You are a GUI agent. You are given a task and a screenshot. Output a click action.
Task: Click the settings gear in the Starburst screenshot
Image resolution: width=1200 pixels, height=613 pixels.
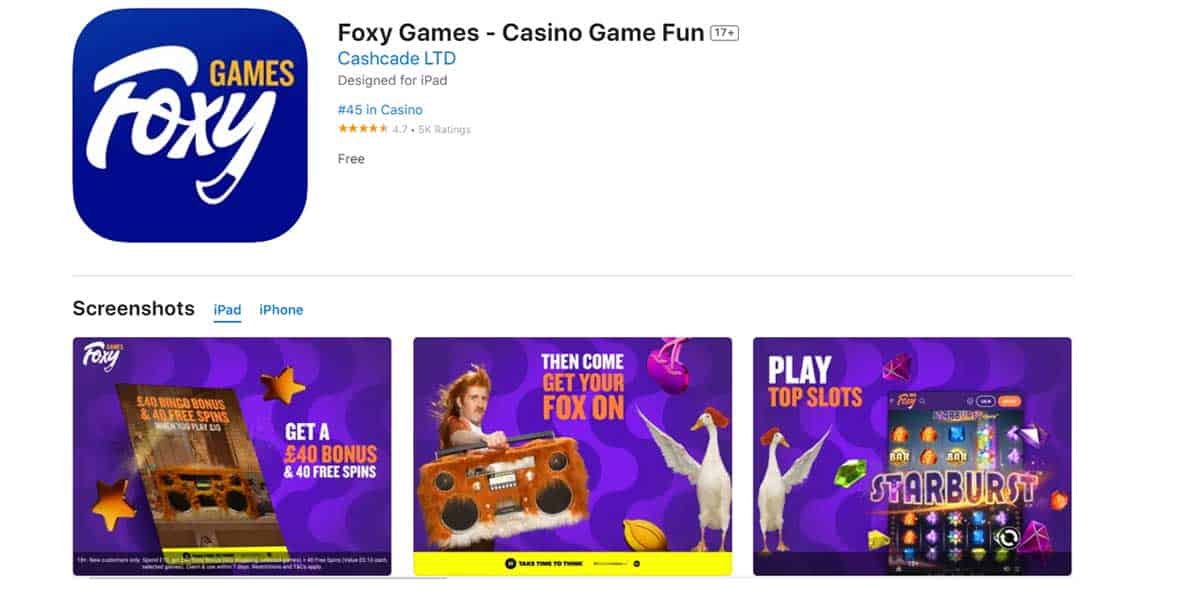(970, 400)
